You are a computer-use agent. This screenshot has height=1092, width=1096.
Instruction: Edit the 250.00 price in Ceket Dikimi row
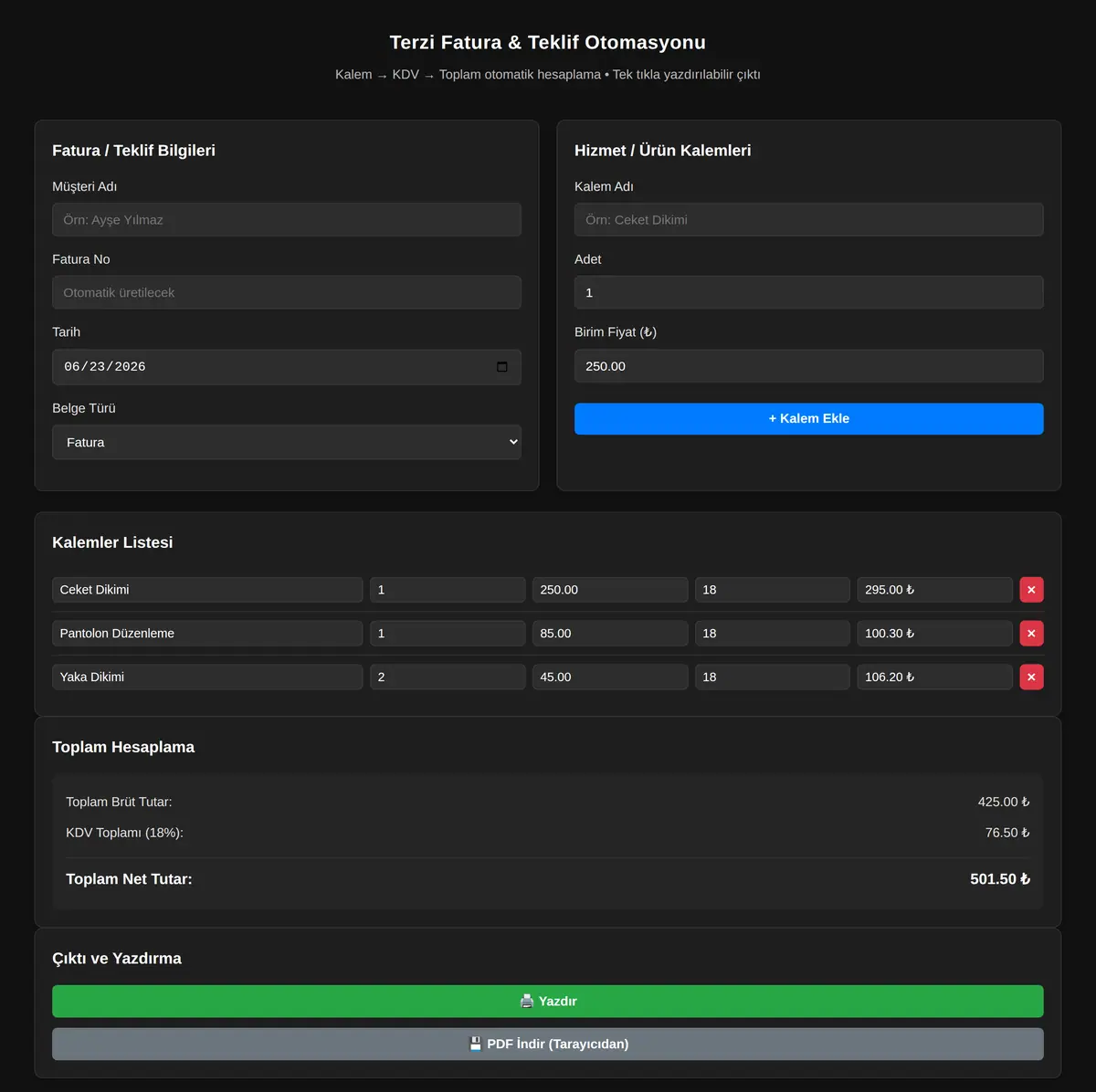click(610, 590)
